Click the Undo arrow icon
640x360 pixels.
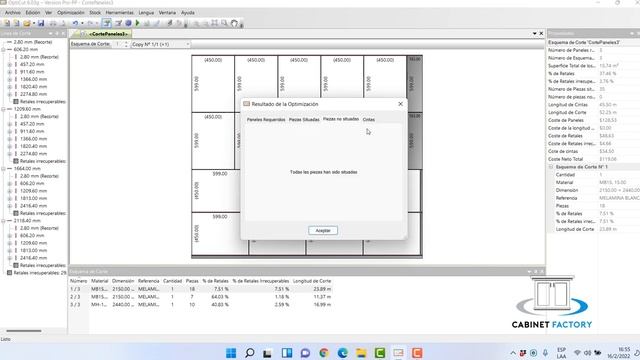click(75, 23)
